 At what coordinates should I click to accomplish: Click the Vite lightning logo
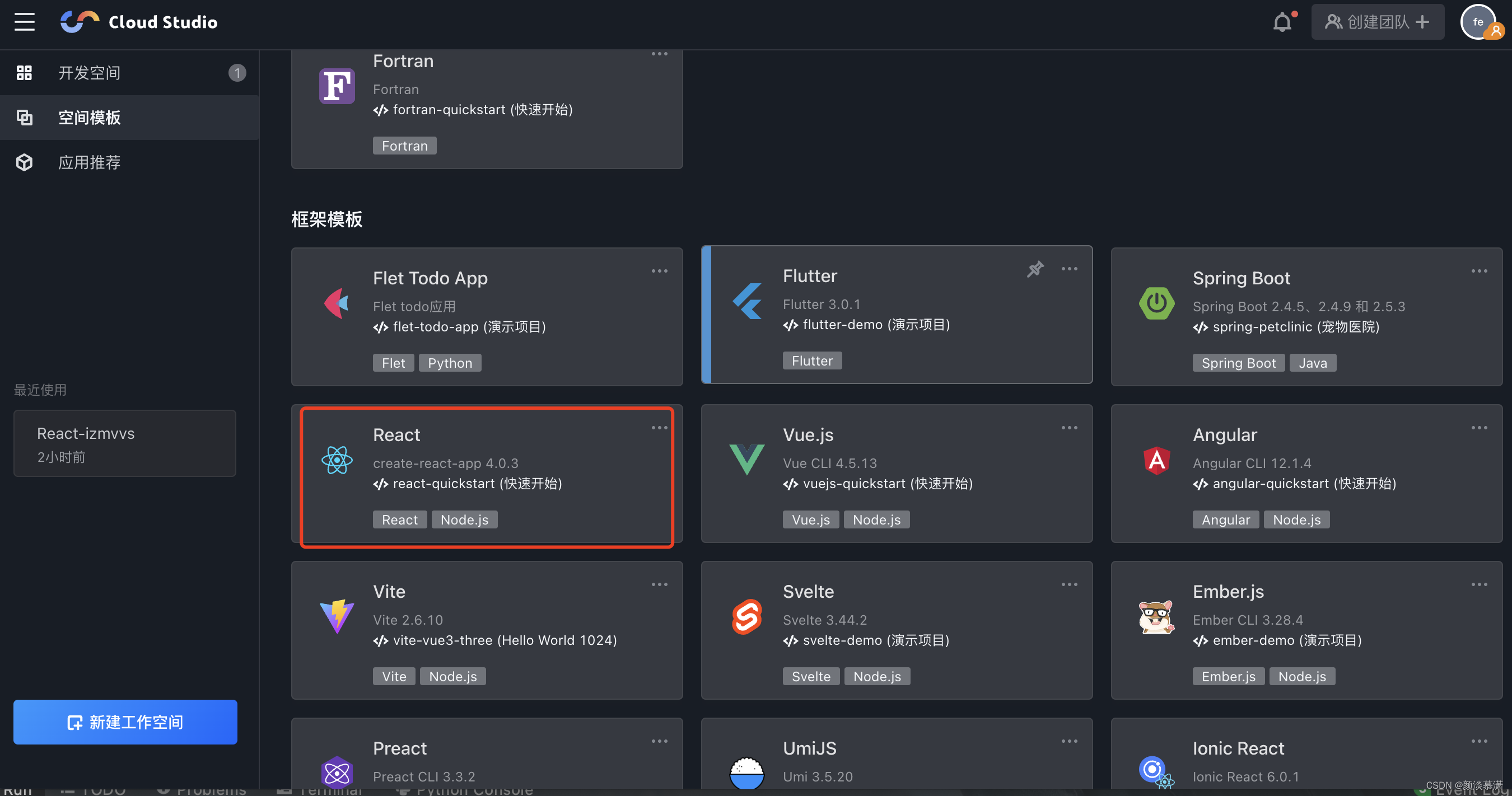[337, 616]
